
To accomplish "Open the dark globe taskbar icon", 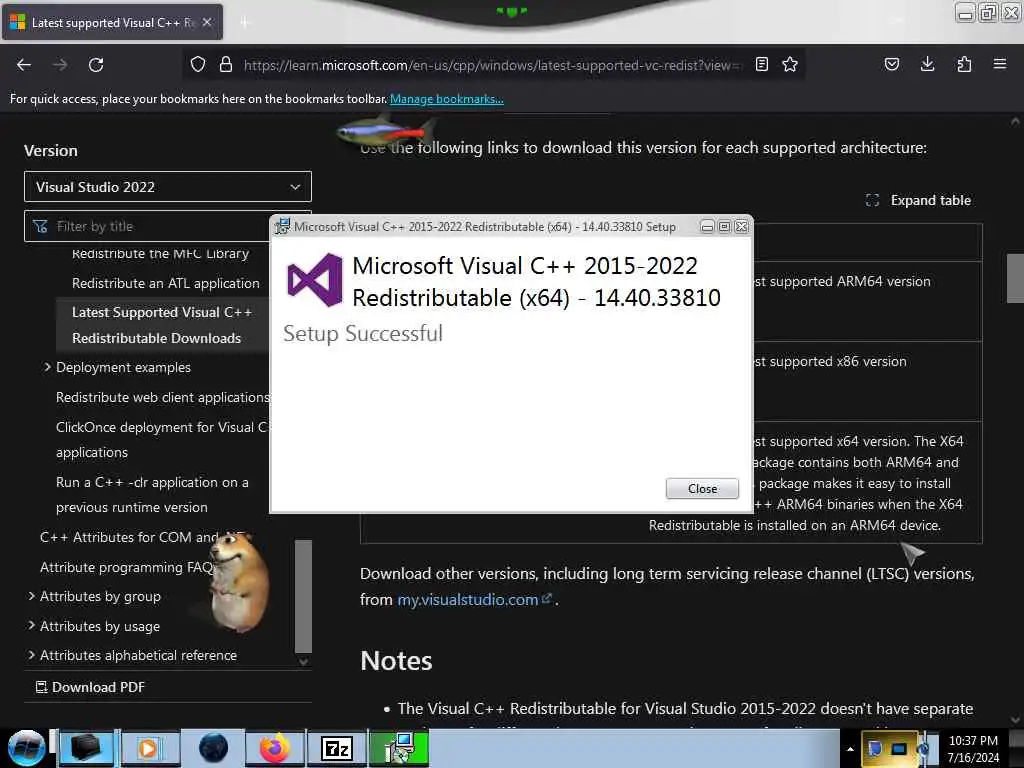I will pos(214,748).
